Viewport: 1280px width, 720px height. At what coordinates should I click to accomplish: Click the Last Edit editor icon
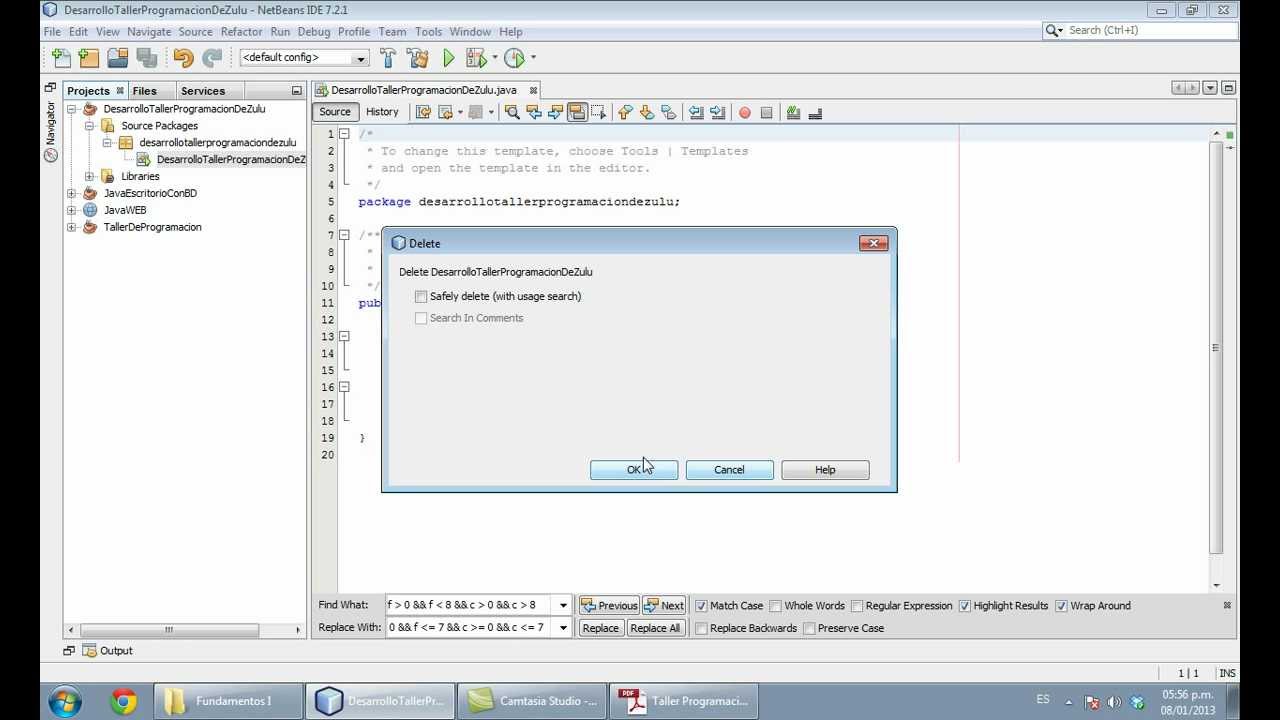click(x=423, y=113)
